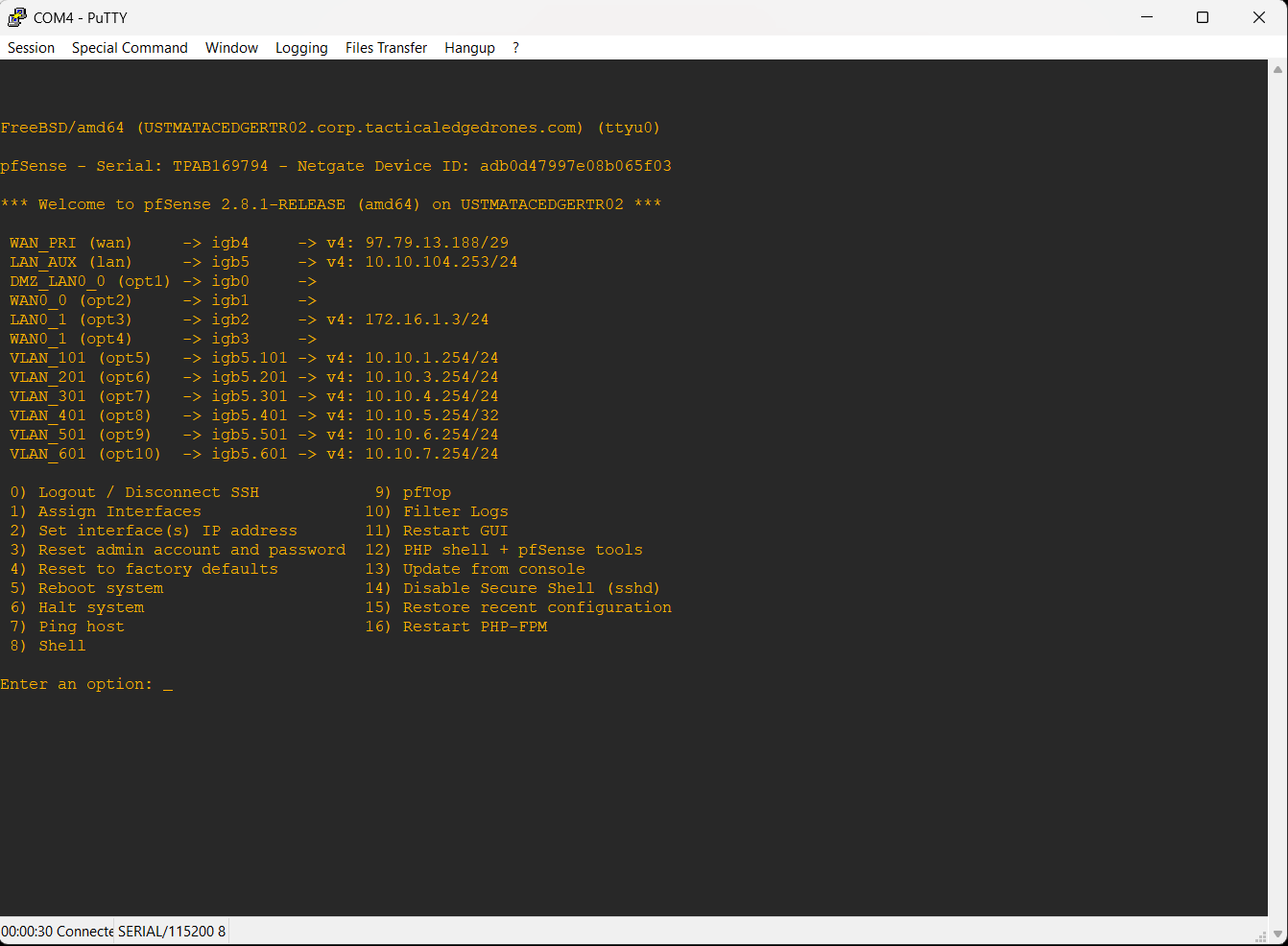The image size is (1288, 946).
Task: Maximize the PuTTY window
Action: [1203, 17]
